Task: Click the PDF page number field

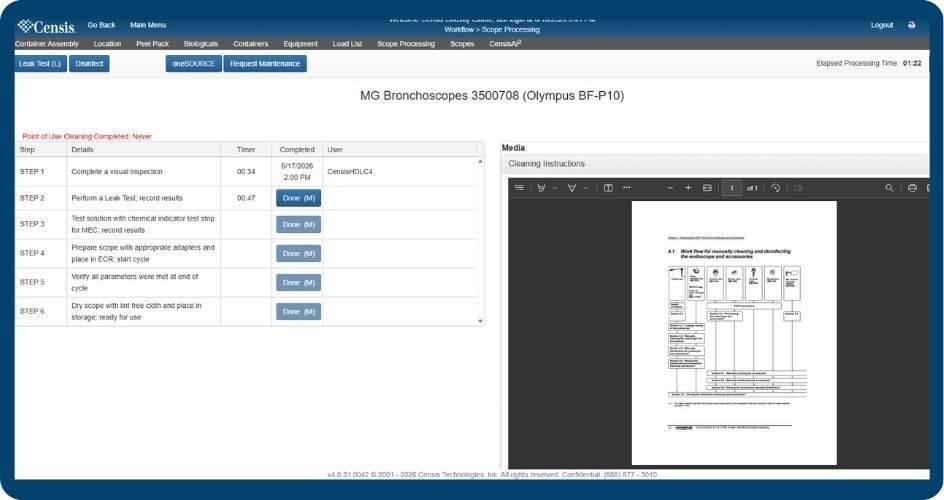Action: (x=732, y=188)
